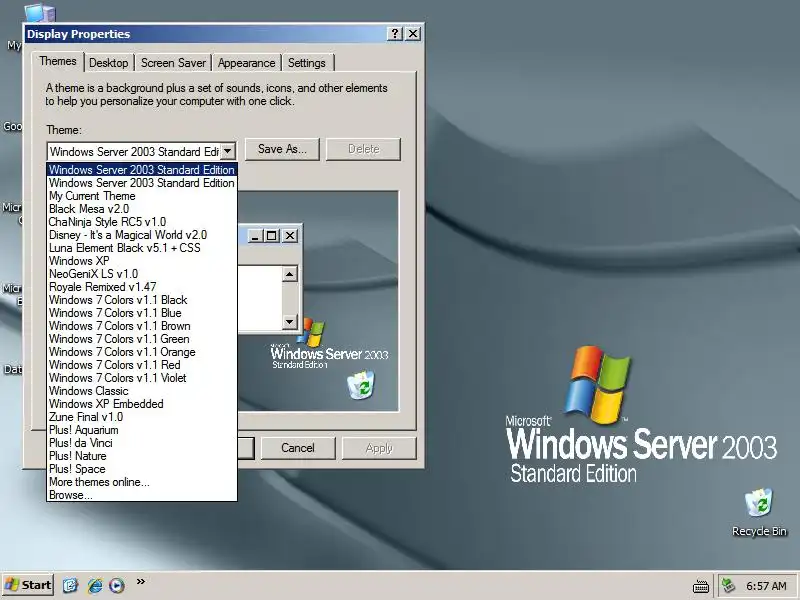
Task: Click the preview window close button
Action: pos(290,236)
